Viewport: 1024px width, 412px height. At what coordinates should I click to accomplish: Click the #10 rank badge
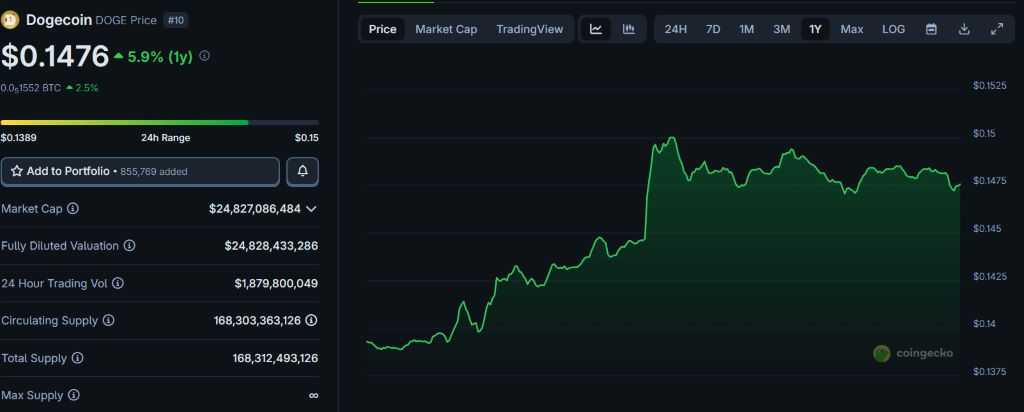(x=176, y=20)
